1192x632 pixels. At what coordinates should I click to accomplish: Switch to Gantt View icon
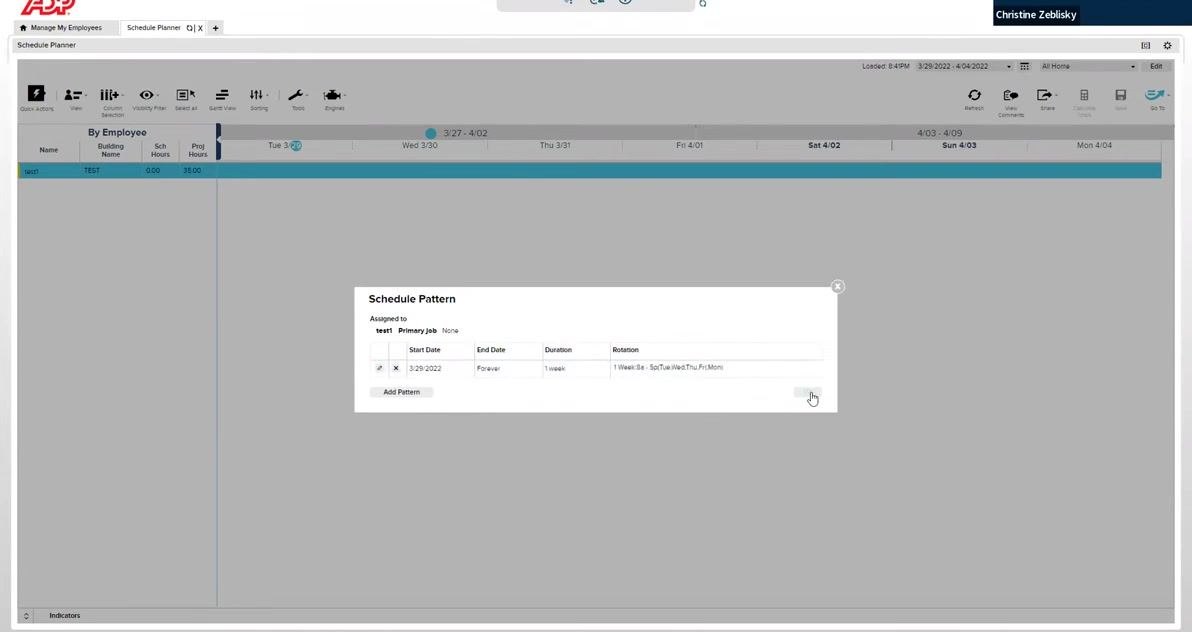222,95
